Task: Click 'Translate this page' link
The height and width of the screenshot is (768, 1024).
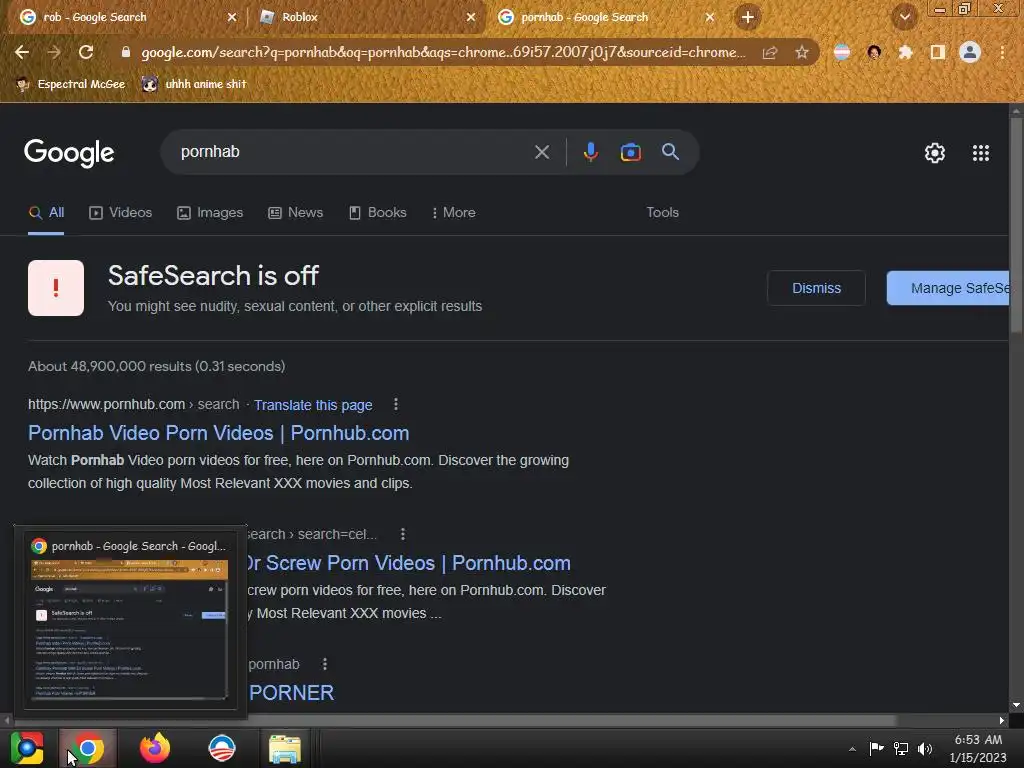Action: [313, 405]
